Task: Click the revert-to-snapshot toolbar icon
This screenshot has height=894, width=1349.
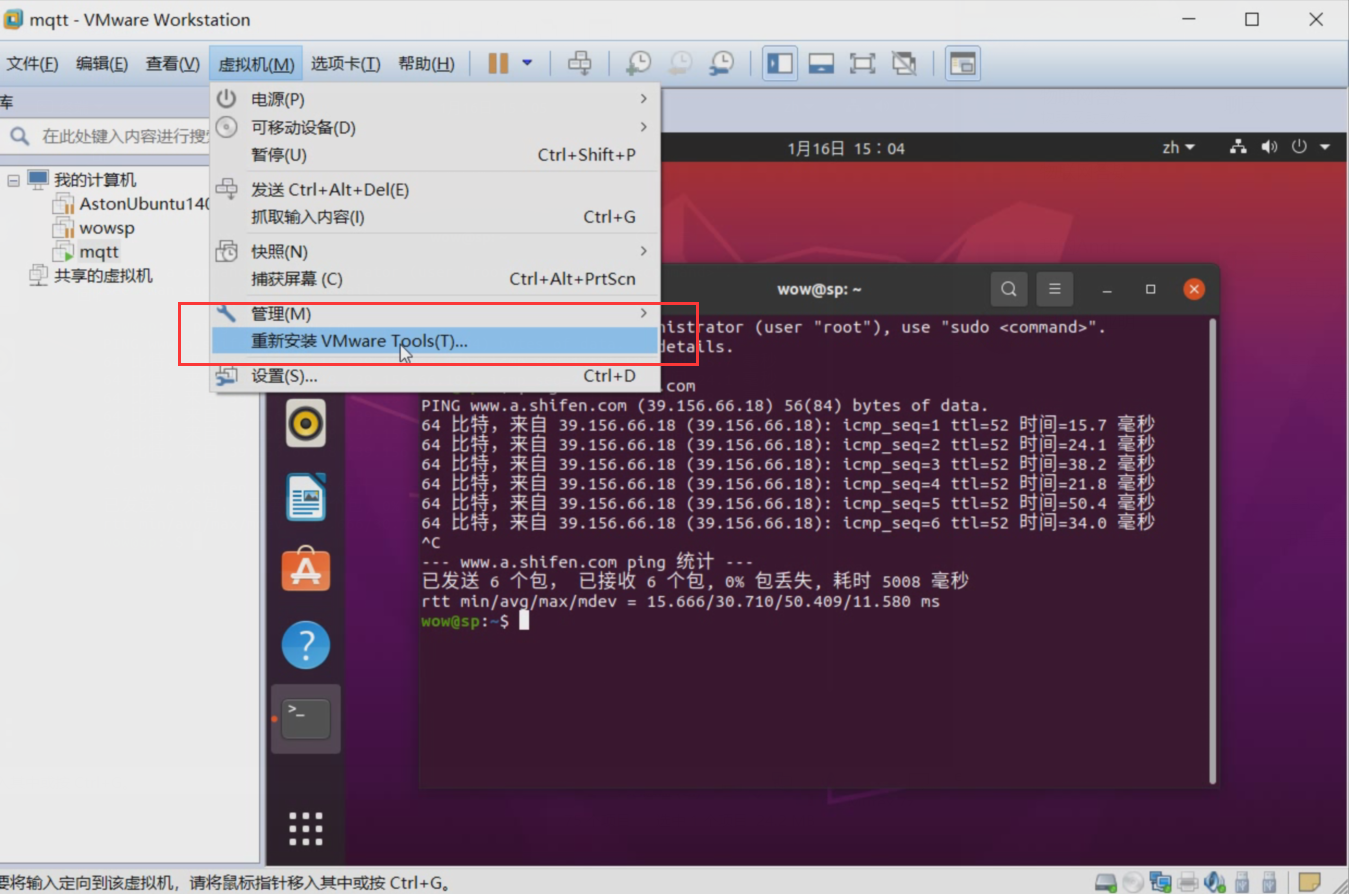Action: point(679,64)
